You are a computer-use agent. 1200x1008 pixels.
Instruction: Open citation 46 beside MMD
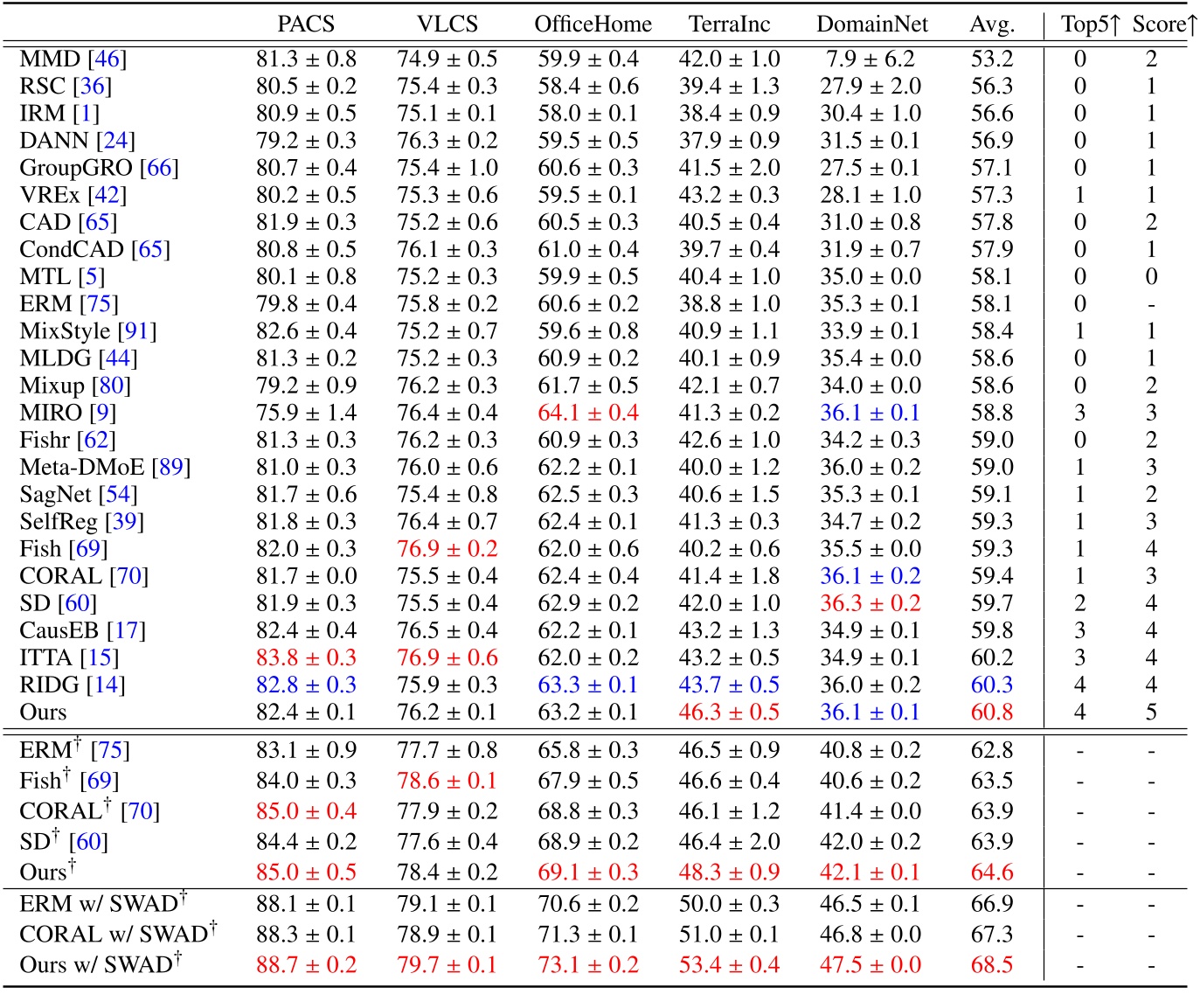coord(108,59)
